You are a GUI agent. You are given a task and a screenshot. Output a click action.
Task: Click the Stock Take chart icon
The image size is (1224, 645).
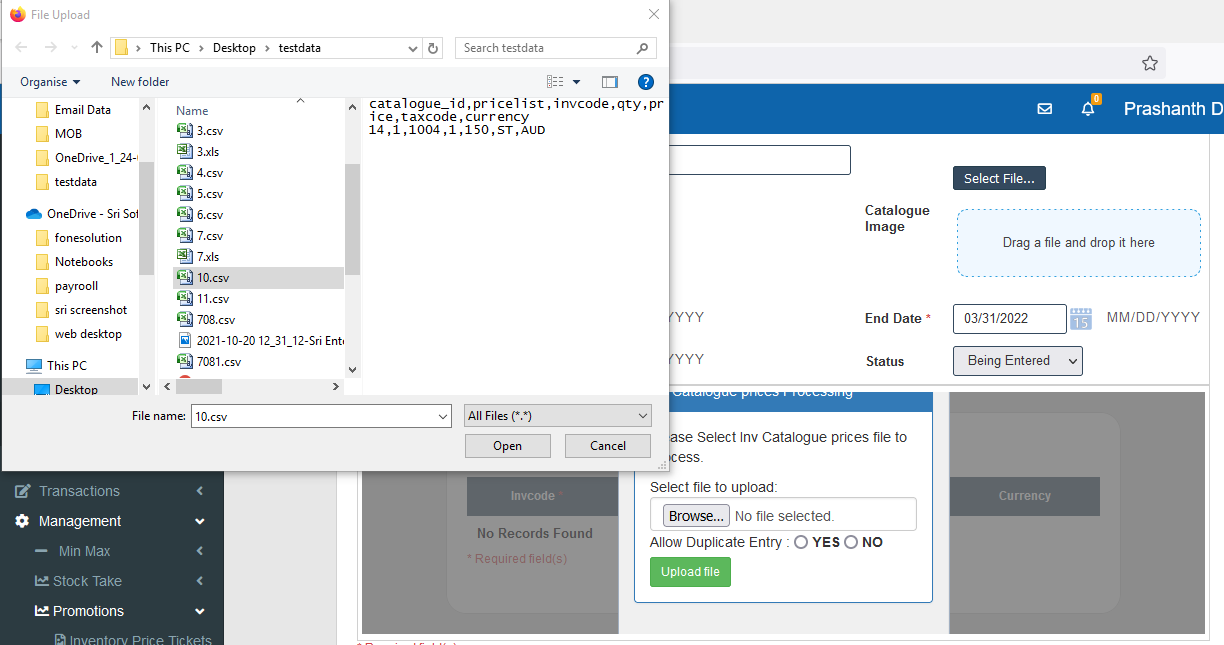coord(42,581)
